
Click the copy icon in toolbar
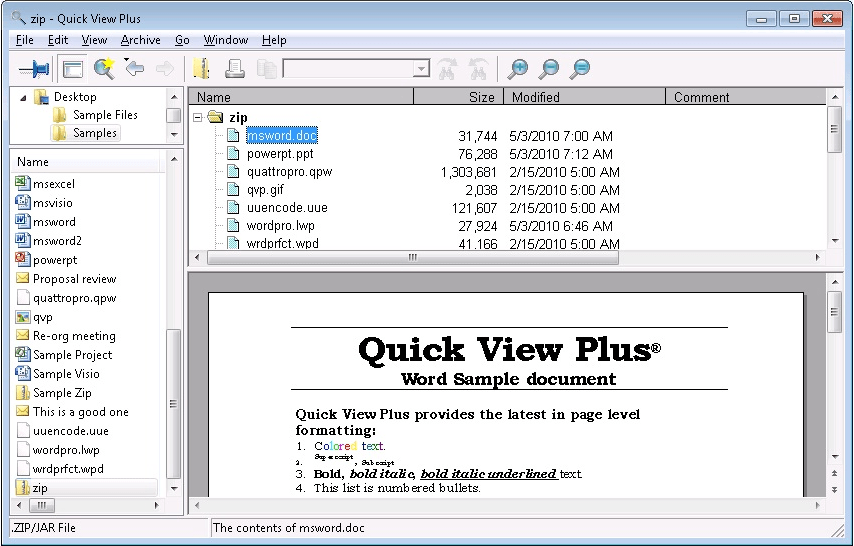pos(267,69)
